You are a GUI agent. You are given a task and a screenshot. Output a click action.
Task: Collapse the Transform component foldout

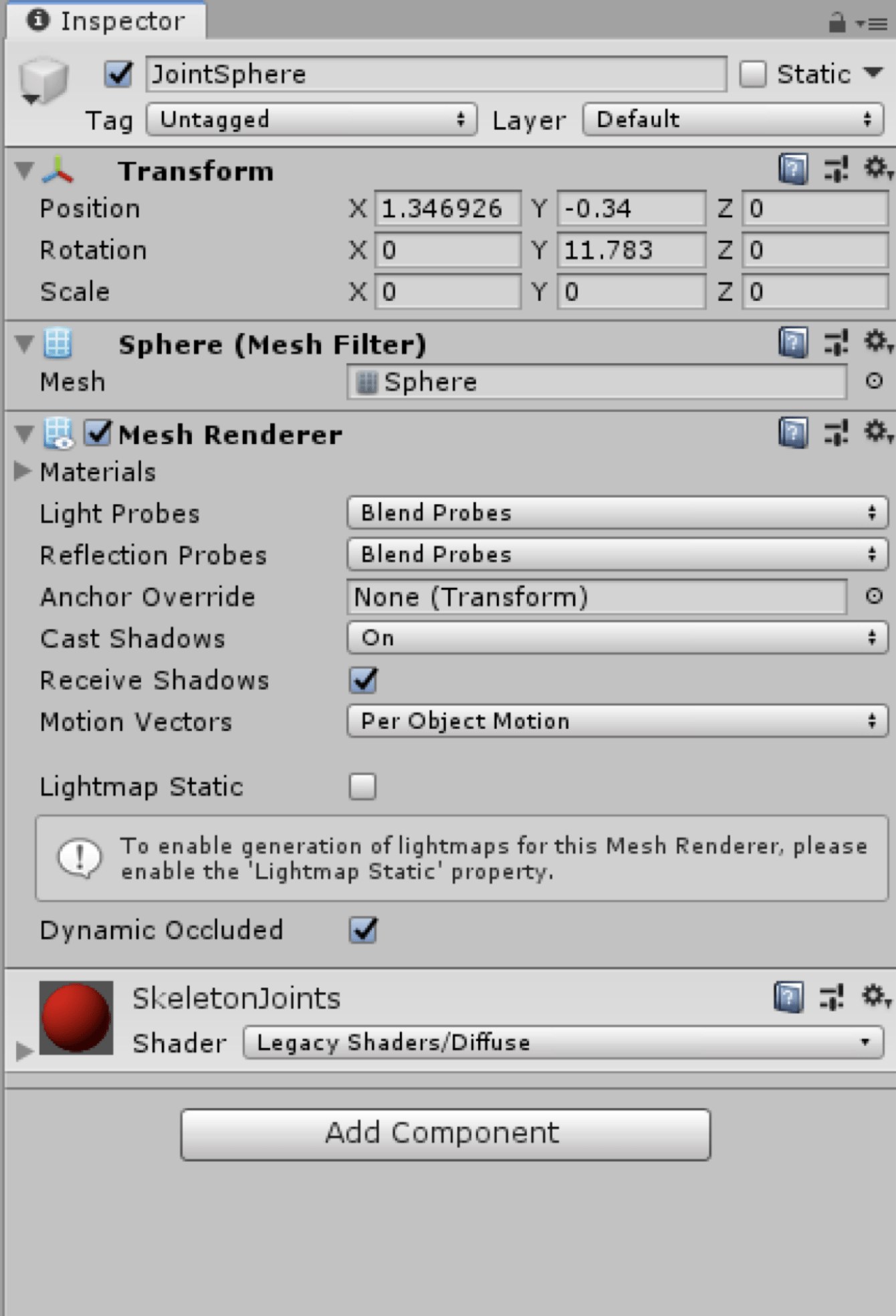(24, 170)
